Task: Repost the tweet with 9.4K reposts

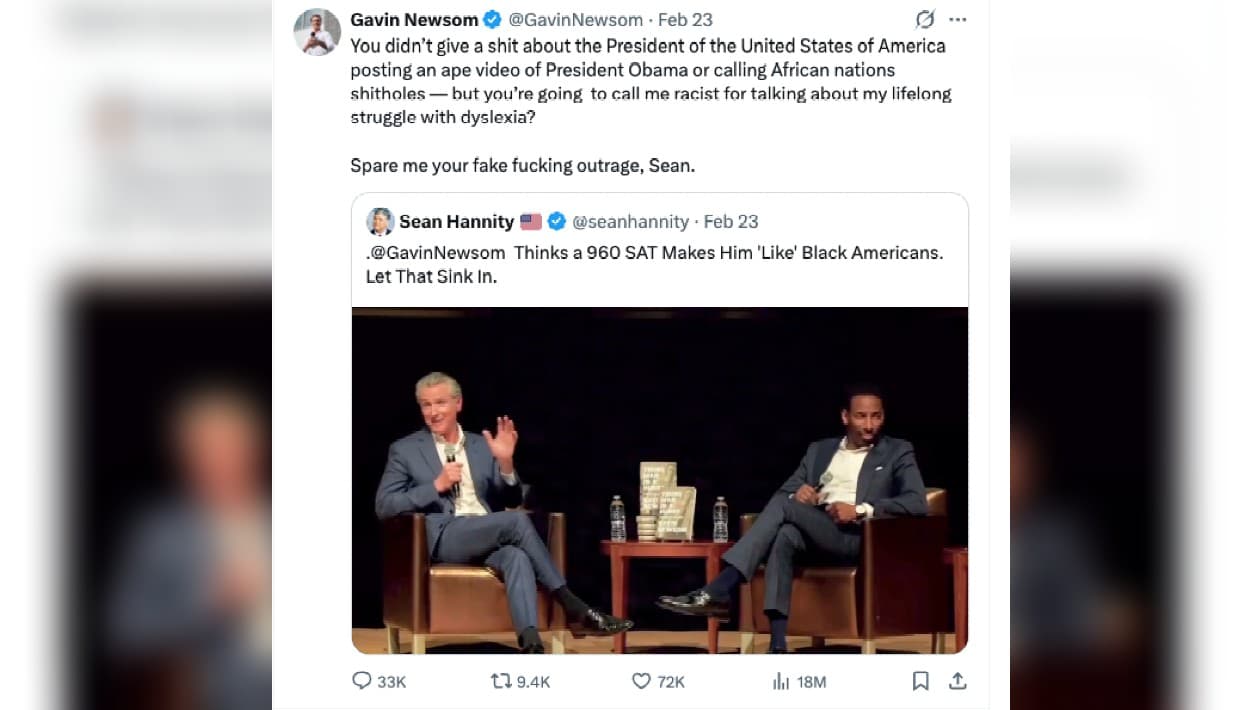Action: click(x=501, y=681)
